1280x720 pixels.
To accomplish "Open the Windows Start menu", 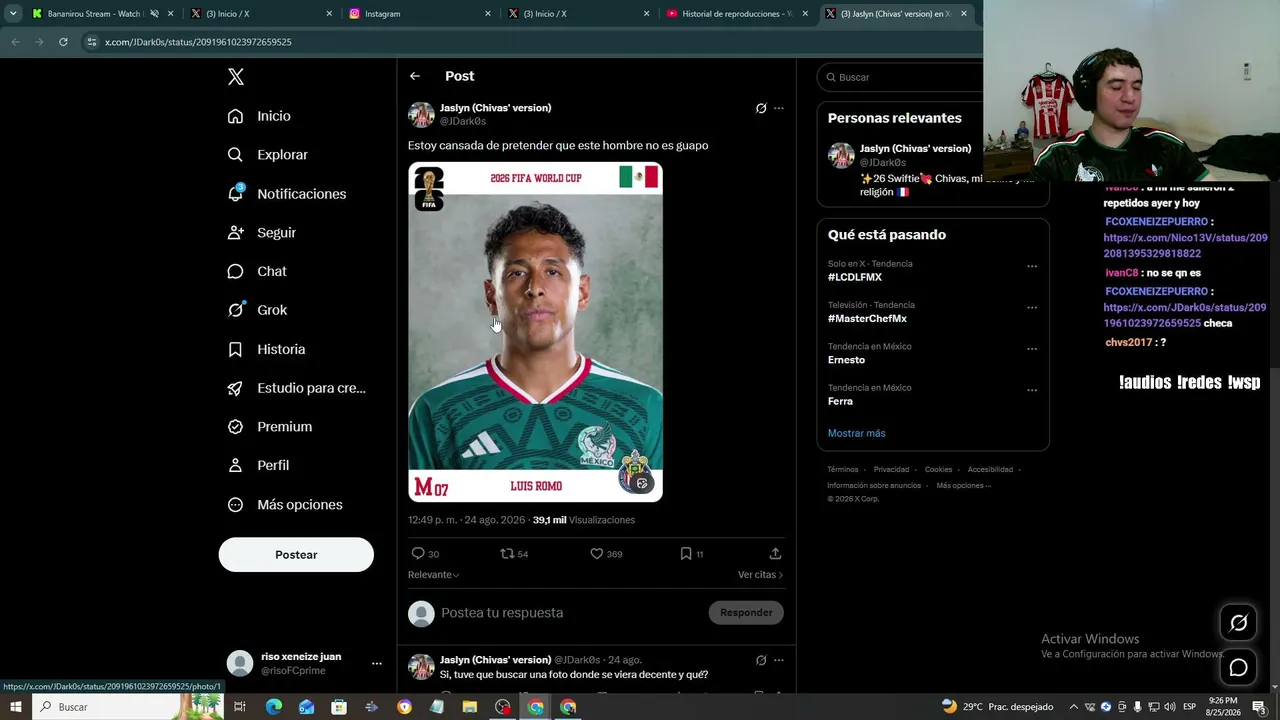I will coord(15,707).
